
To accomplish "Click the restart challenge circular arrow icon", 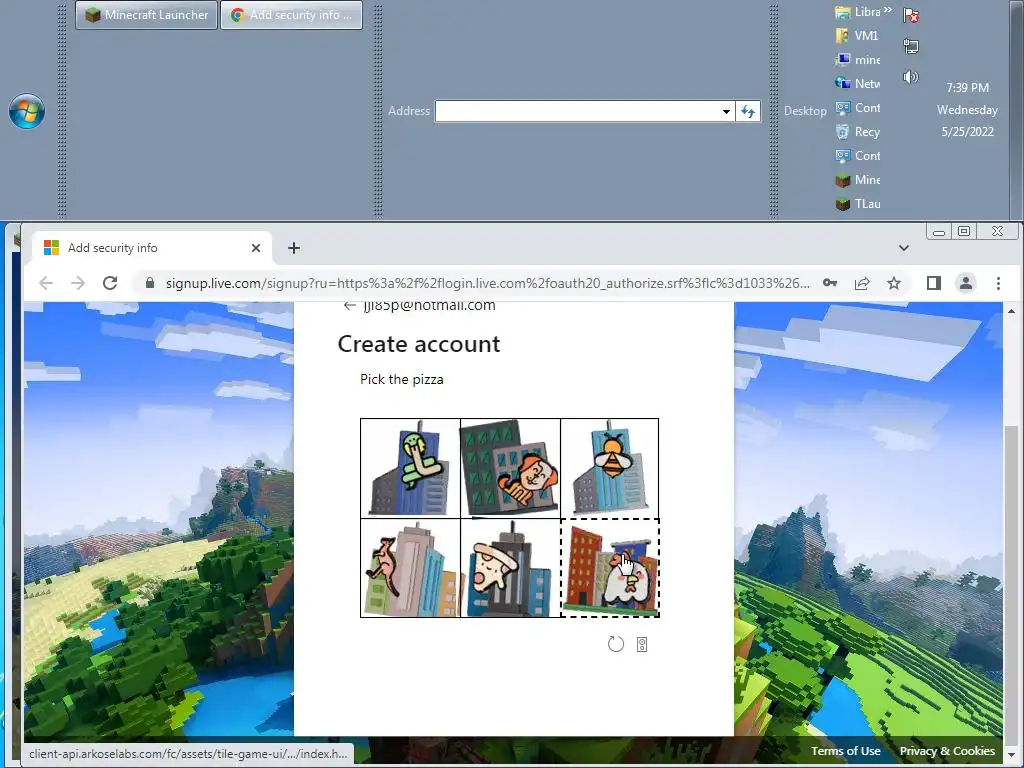I will point(615,645).
